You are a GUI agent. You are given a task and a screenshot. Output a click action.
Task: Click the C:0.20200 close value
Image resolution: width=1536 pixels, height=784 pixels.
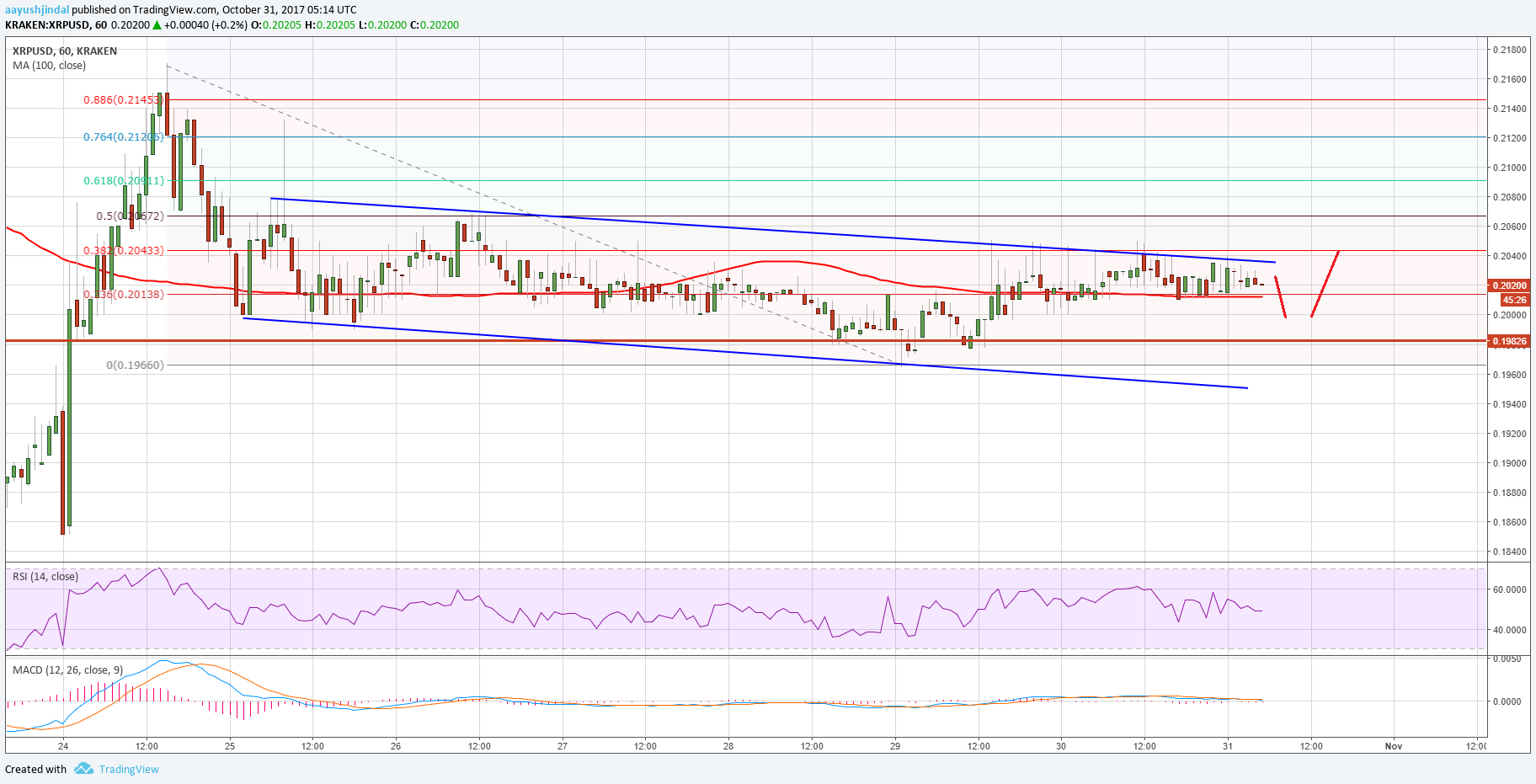click(435, 25)
